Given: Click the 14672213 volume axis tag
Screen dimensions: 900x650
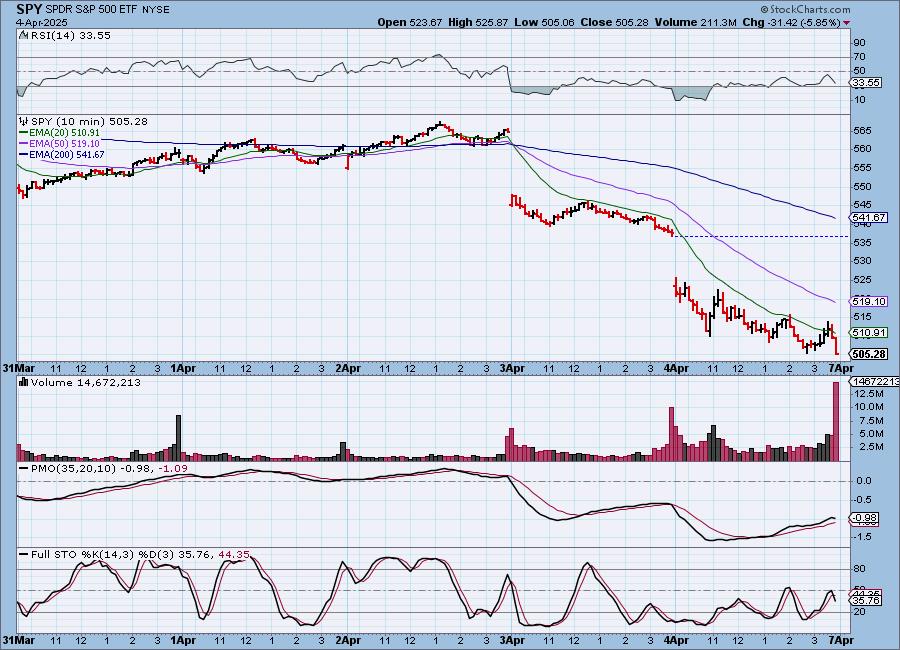Looking at the screenshot, I should (874, 381).
